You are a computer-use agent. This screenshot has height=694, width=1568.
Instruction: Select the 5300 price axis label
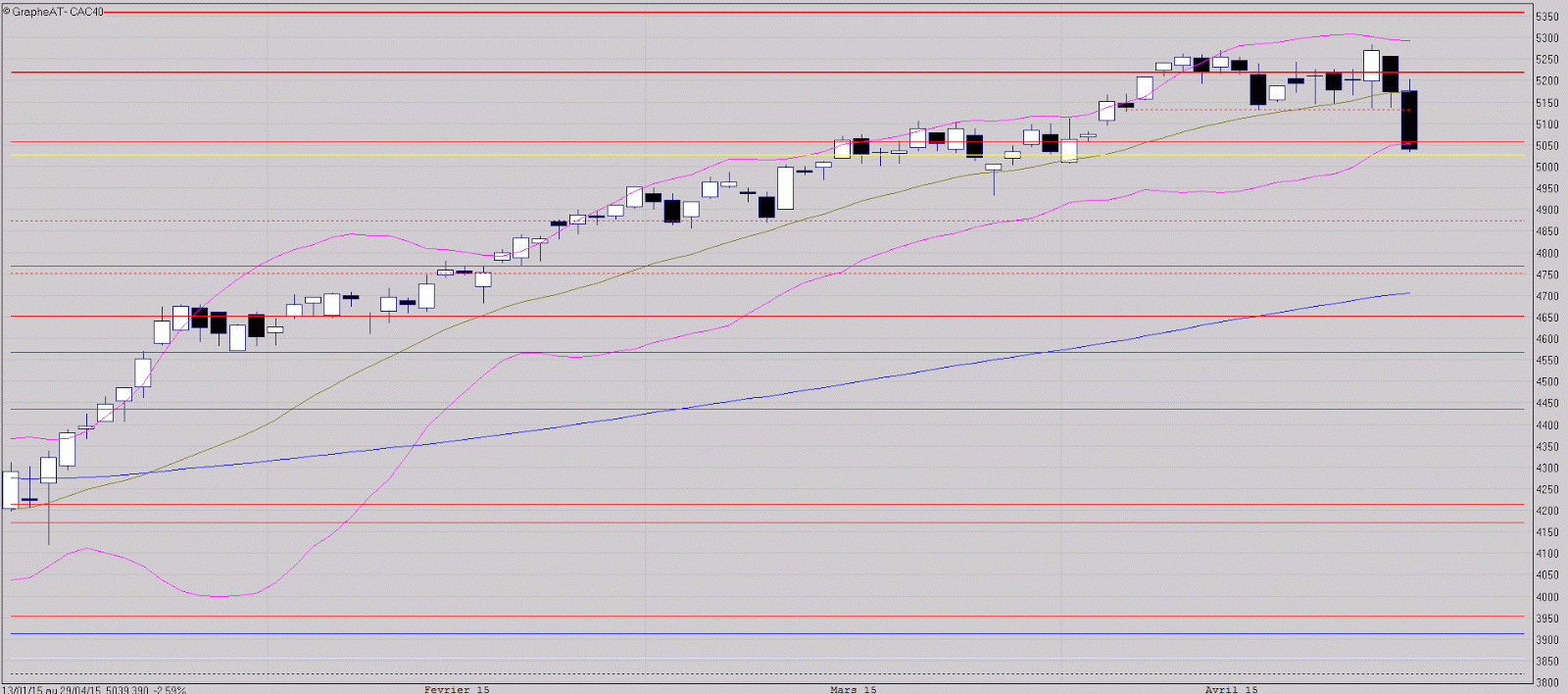coord(1546,38)
